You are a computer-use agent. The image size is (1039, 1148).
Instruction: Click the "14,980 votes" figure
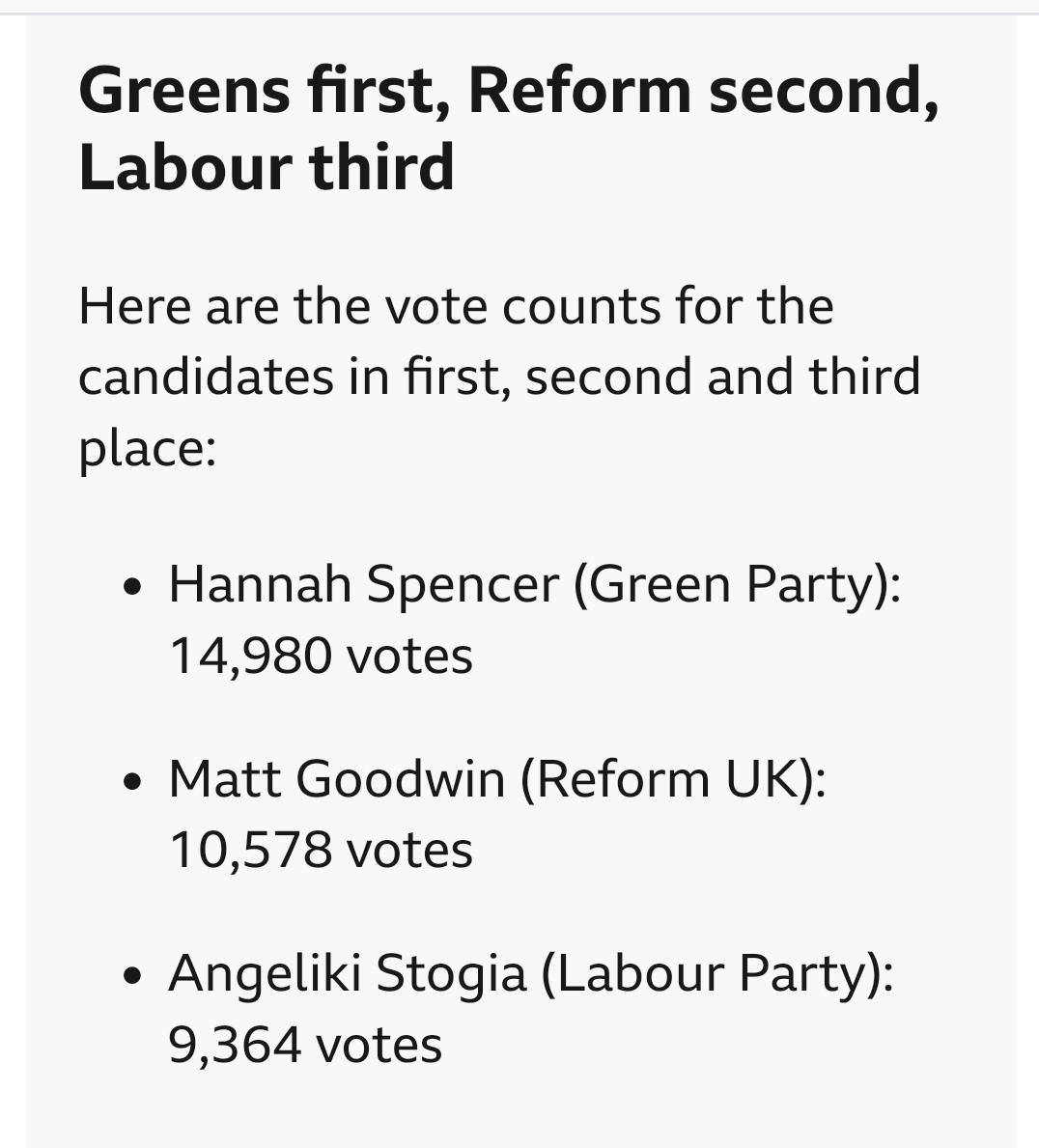(x=321, y=656)
